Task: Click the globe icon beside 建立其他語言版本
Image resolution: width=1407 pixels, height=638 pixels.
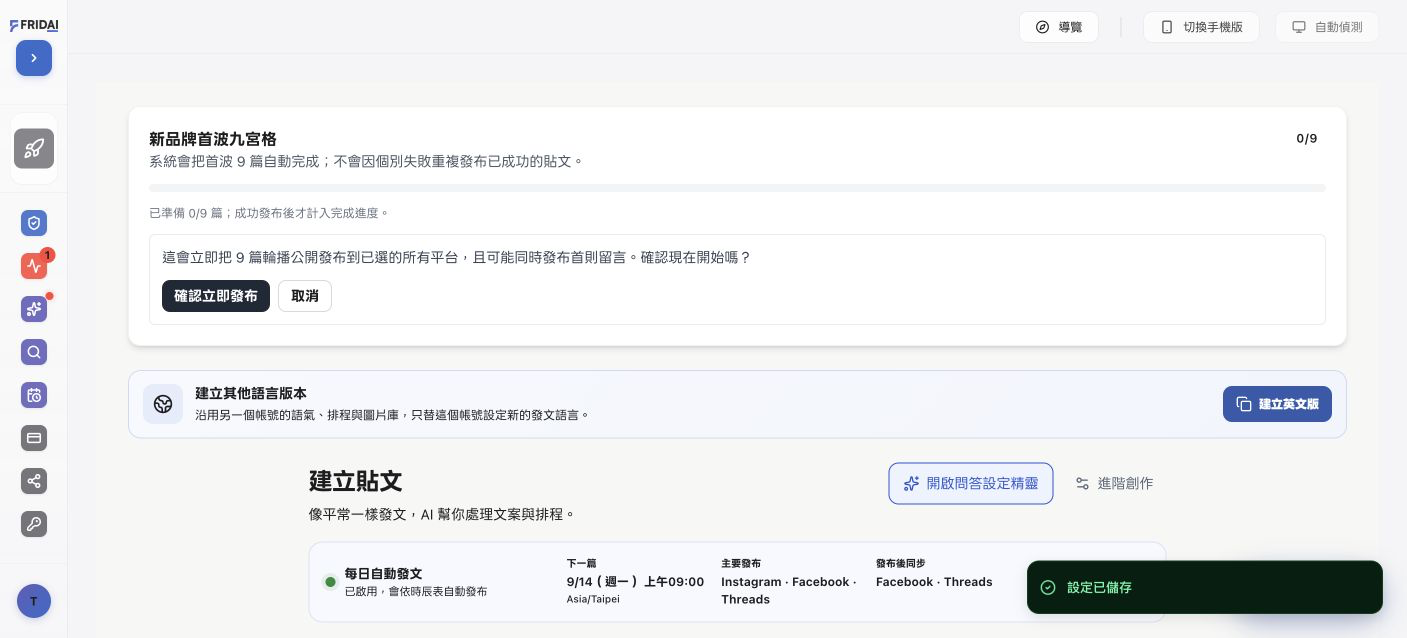Action: (163, 404)
